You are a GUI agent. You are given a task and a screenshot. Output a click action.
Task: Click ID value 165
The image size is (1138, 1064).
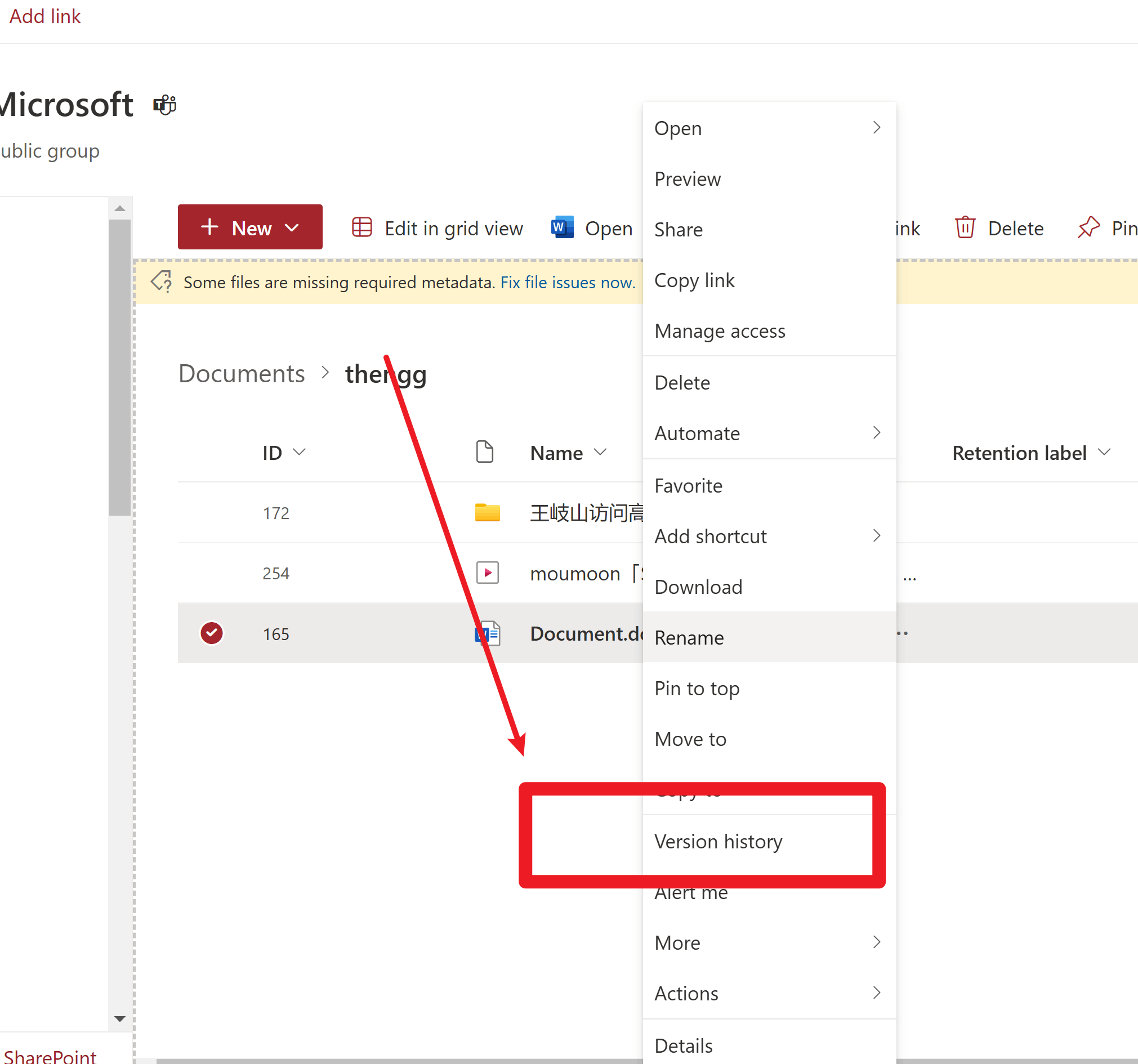pyautogui.click(x=276, y=633)
